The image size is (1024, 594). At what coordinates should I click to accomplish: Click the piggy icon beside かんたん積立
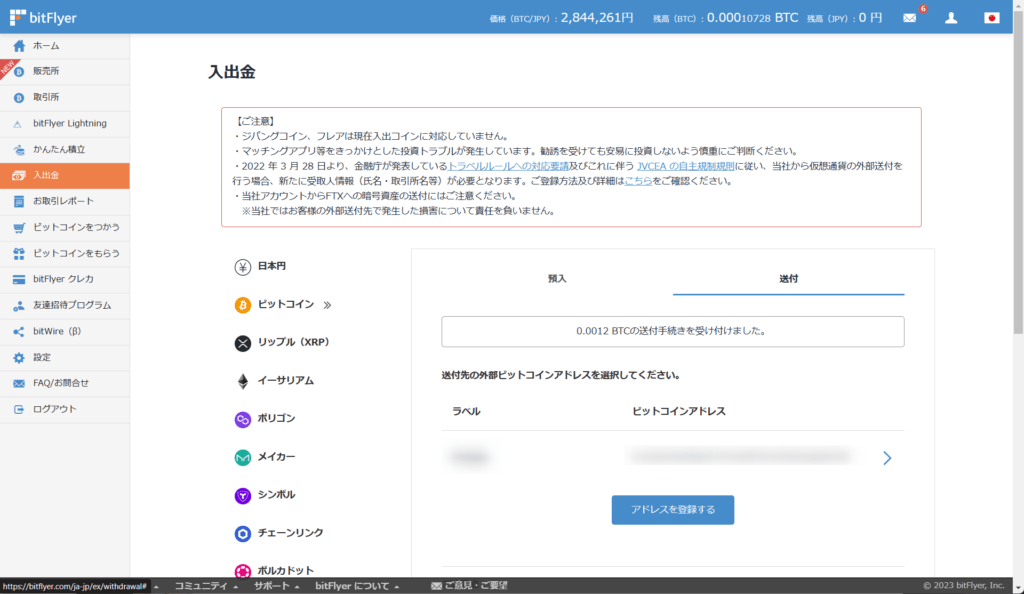19,149
